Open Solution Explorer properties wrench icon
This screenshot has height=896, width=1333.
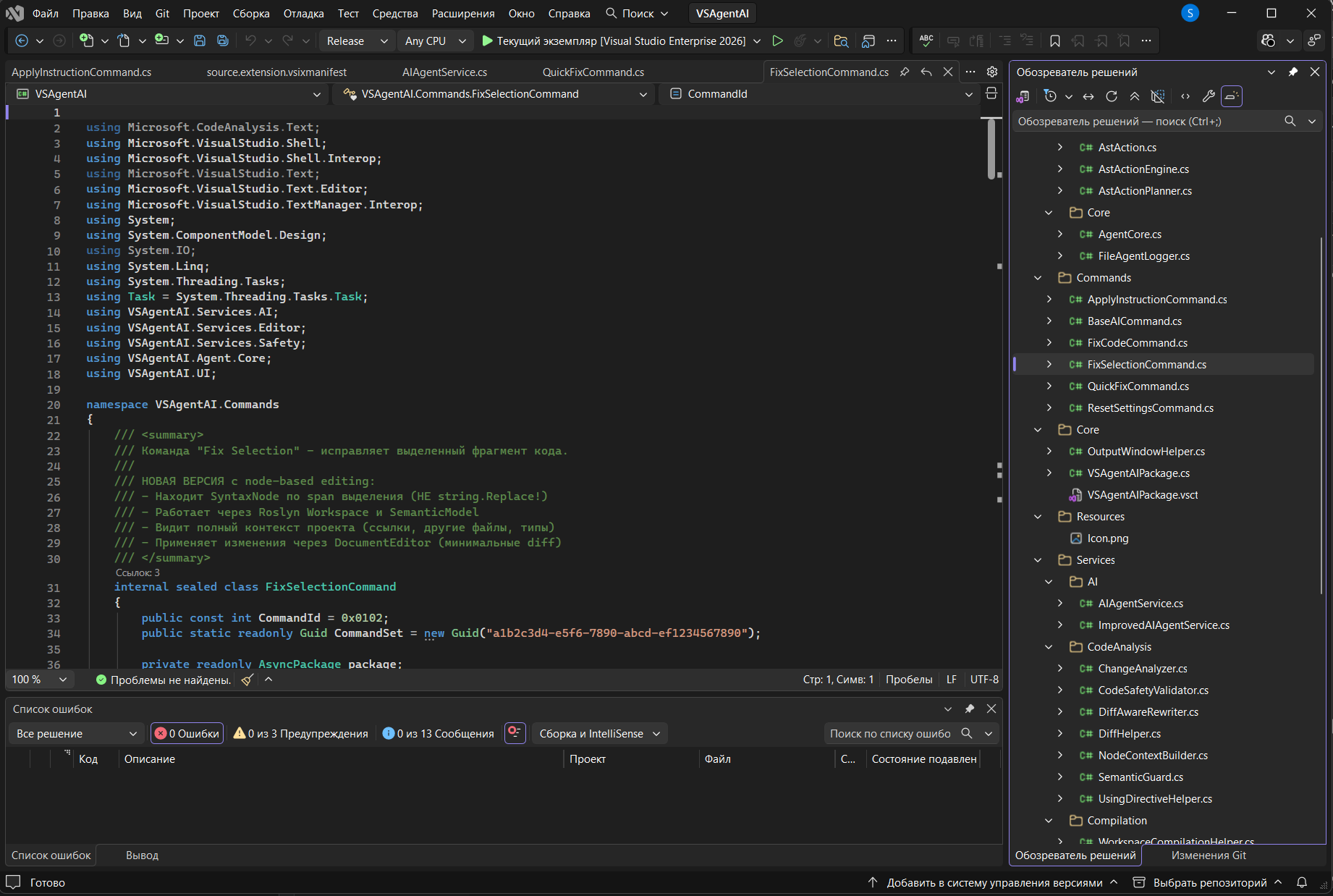click(x=1208, y=96)
